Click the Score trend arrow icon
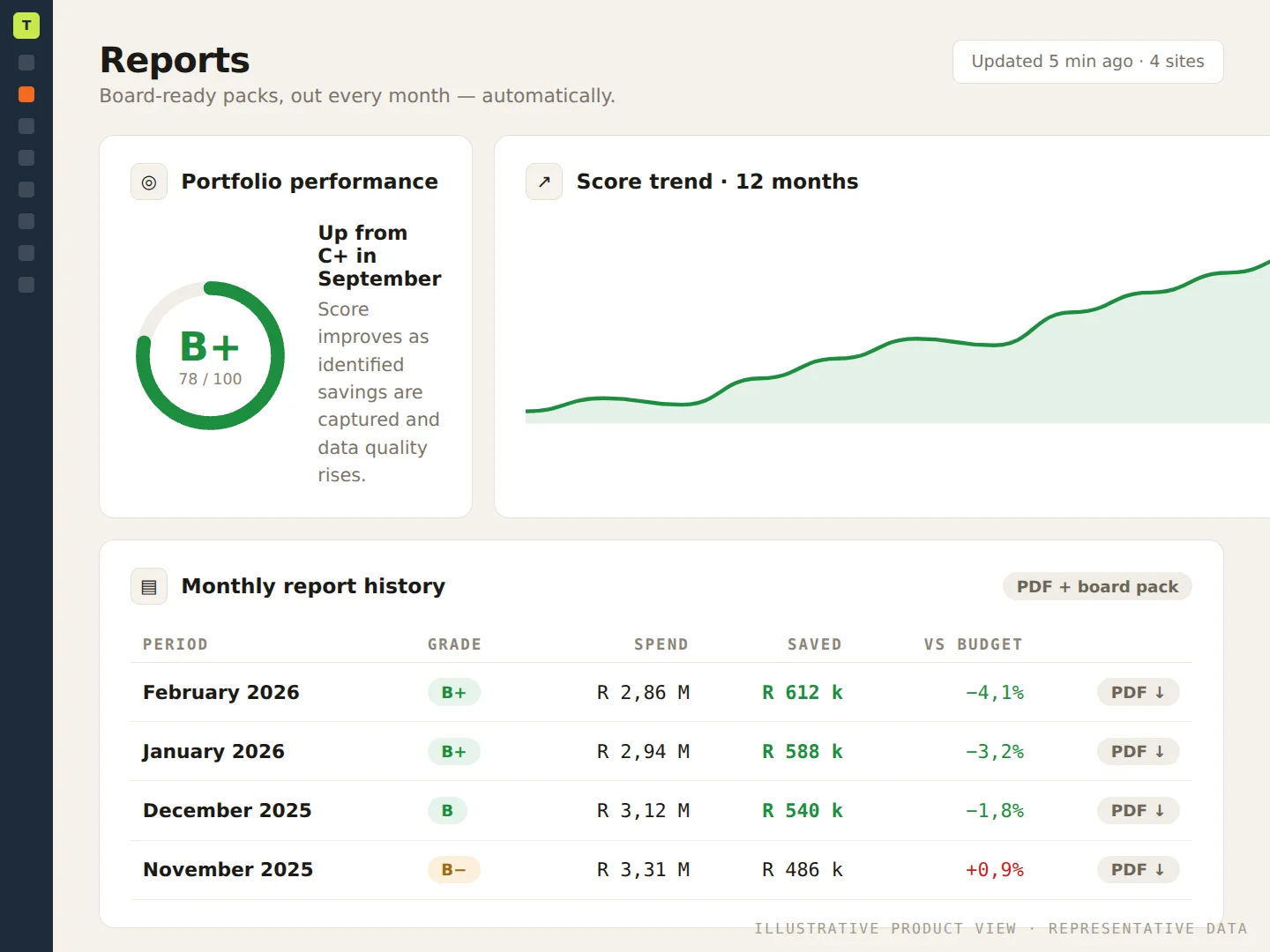This screenshot has height=952, width=1270. [544, 182]
